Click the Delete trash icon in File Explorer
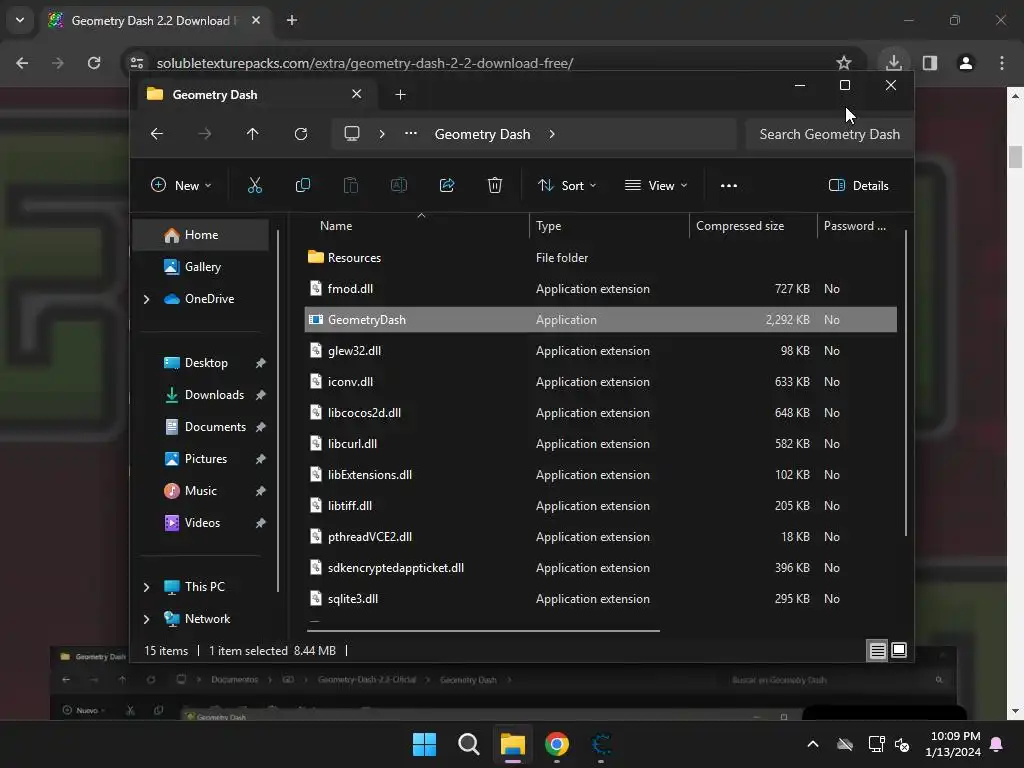 point(495,185)
